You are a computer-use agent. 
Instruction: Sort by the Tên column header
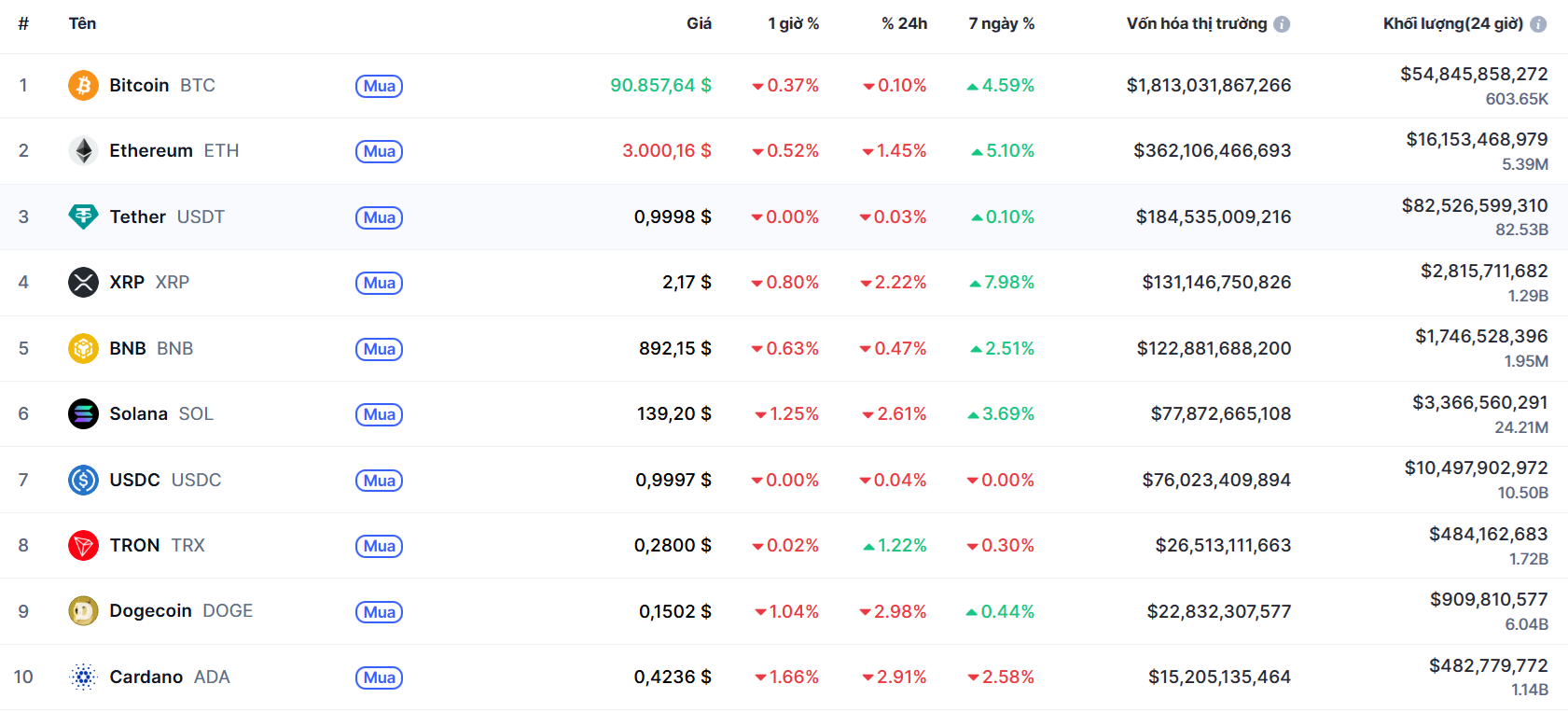82,23
